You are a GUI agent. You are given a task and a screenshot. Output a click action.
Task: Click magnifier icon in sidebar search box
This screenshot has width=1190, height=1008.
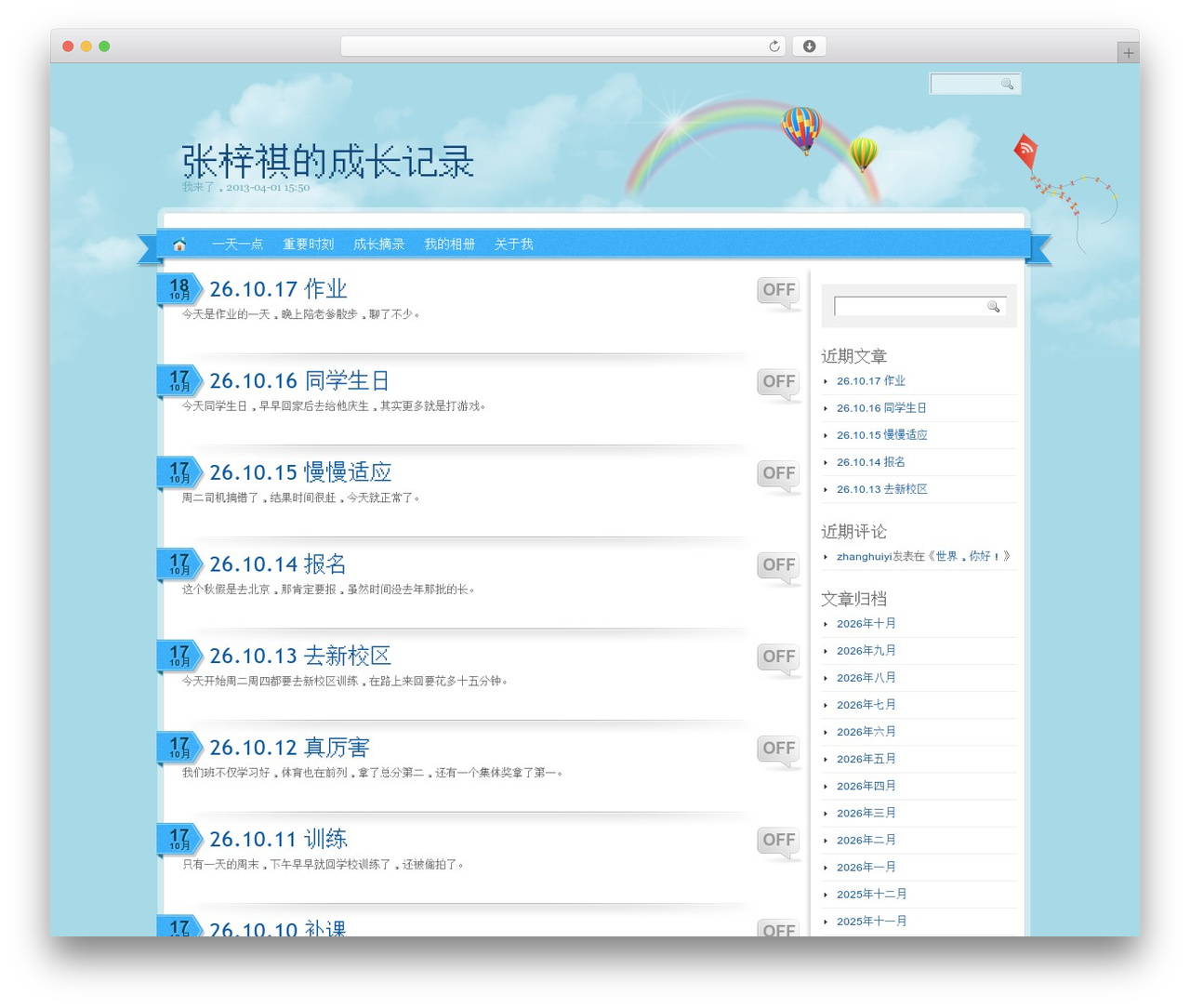point(993,306)
